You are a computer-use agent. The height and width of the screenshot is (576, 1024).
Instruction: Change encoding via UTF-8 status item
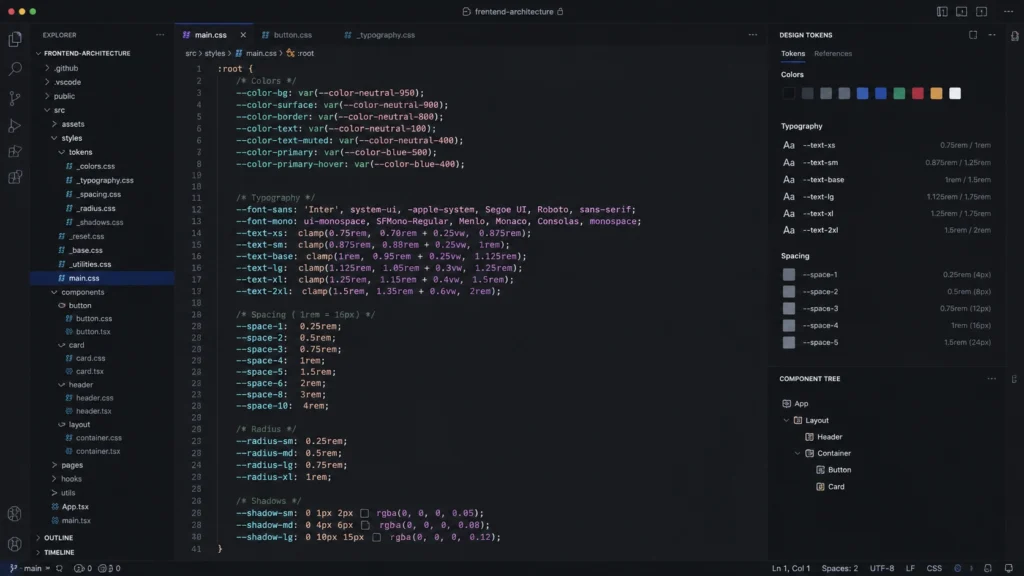(882, 568)
